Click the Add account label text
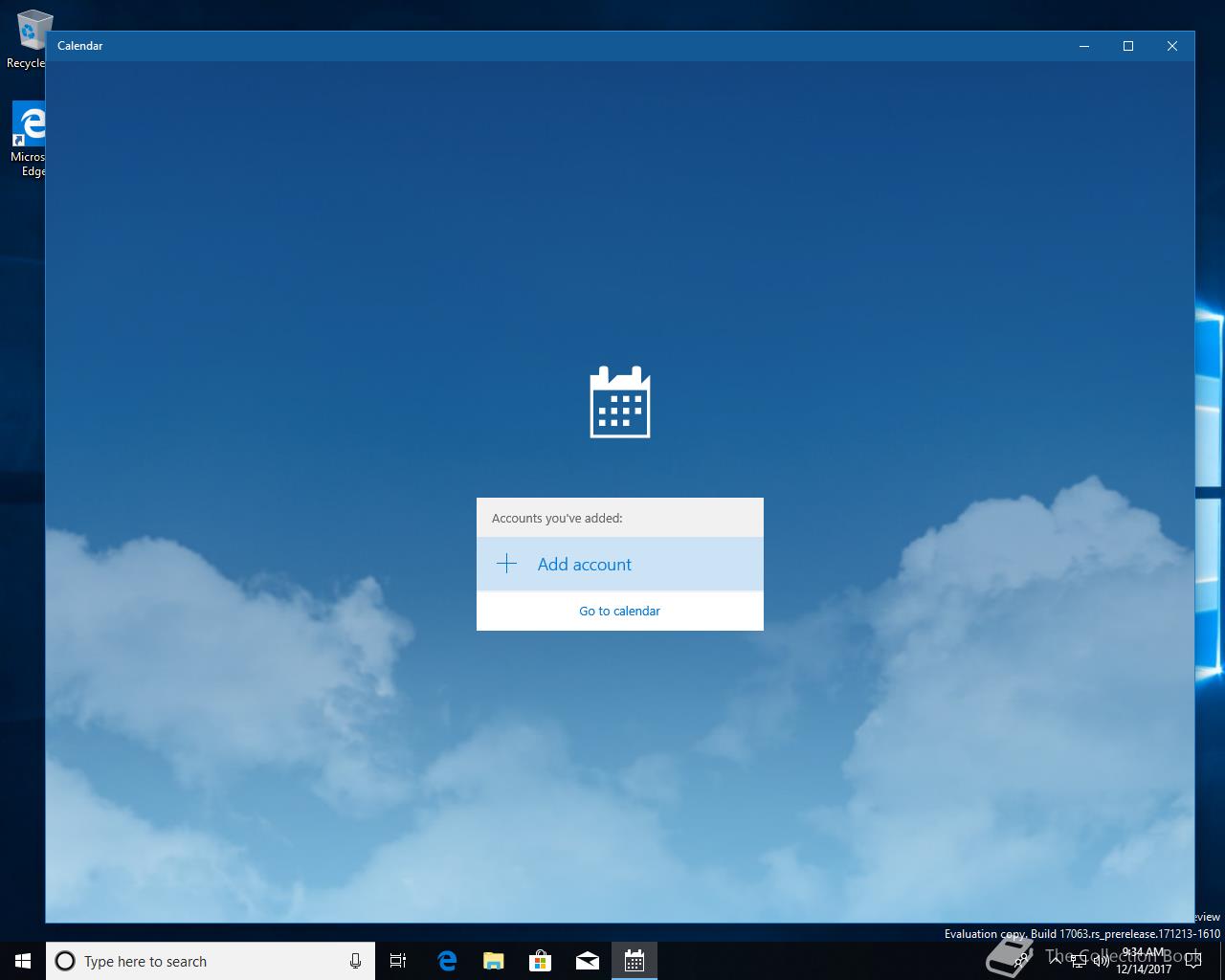 coord(585,565)
